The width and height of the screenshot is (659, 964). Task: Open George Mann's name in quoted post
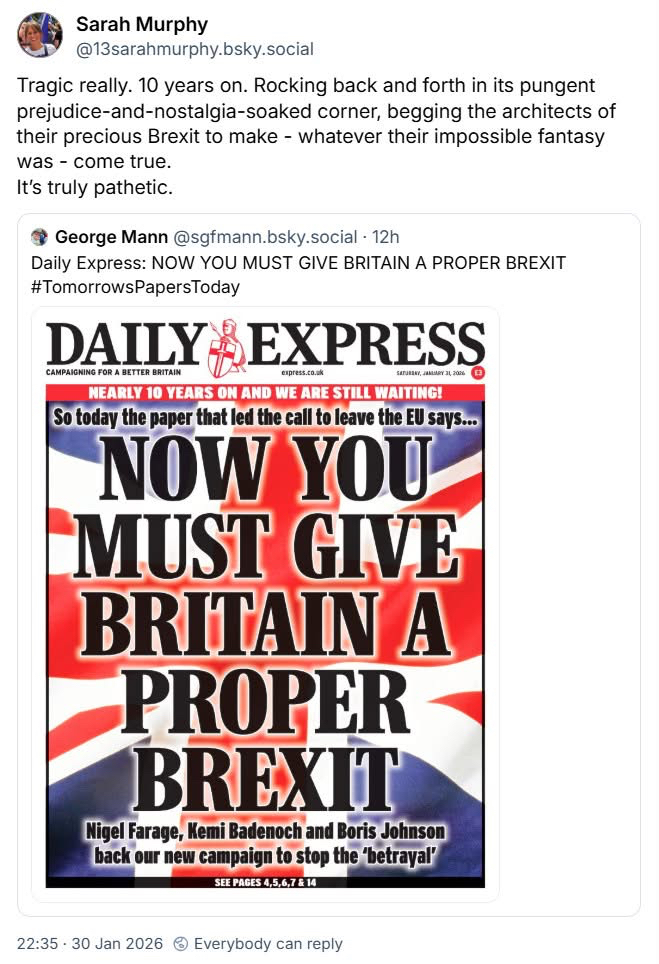pyautogui.click(x=112, y=237)
